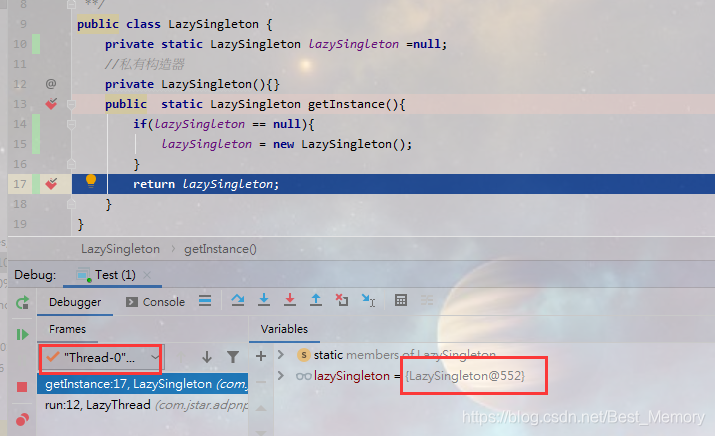Click the light bulb intention icon
715x436 pixels.
tap(91, 181)
